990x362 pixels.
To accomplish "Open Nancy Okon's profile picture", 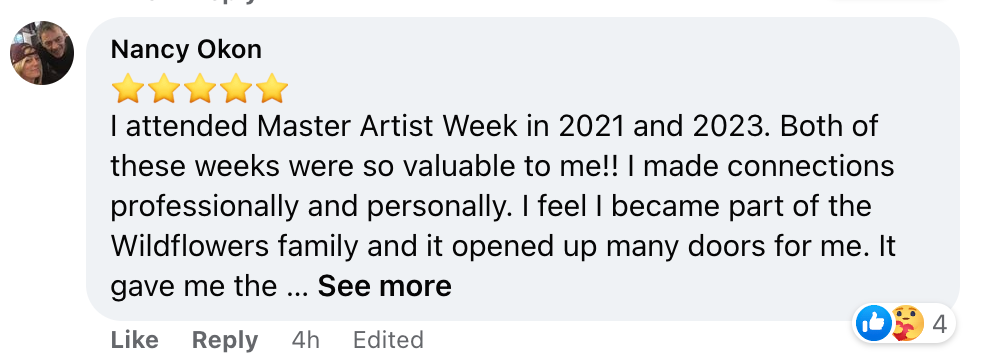I will pos(42,52).
